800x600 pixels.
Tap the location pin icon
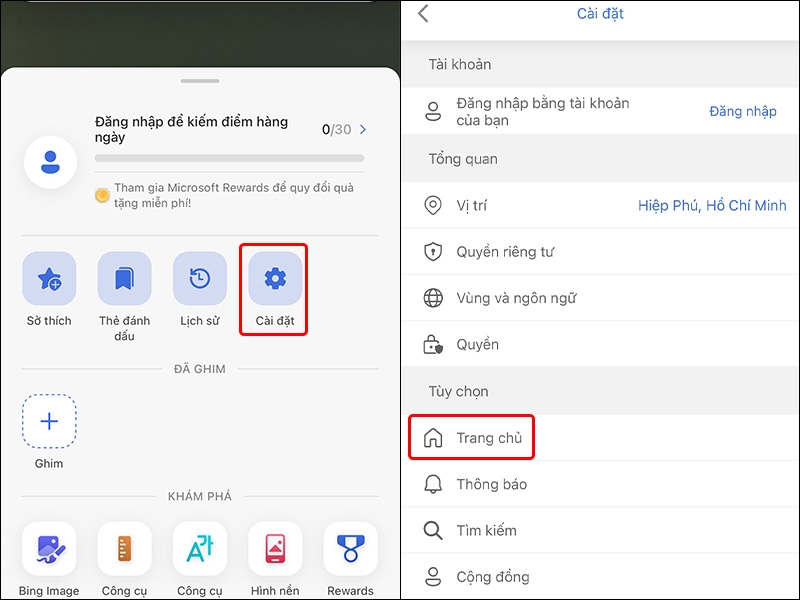(433, 205)
